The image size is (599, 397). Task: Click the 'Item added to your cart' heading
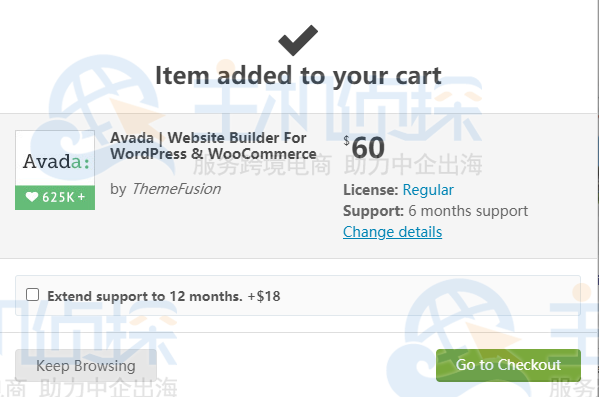298,76
